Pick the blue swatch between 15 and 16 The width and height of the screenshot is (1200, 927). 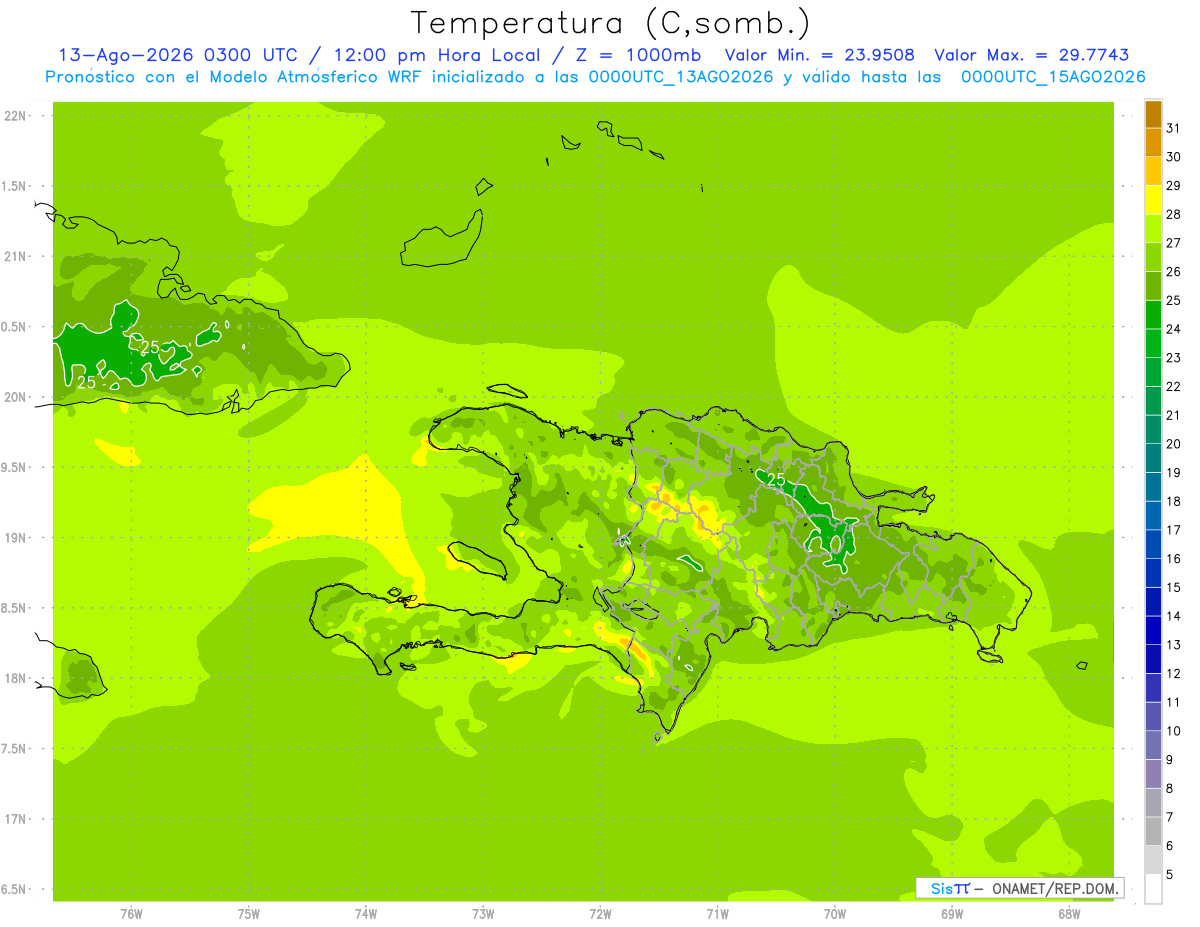[1153, 574]
